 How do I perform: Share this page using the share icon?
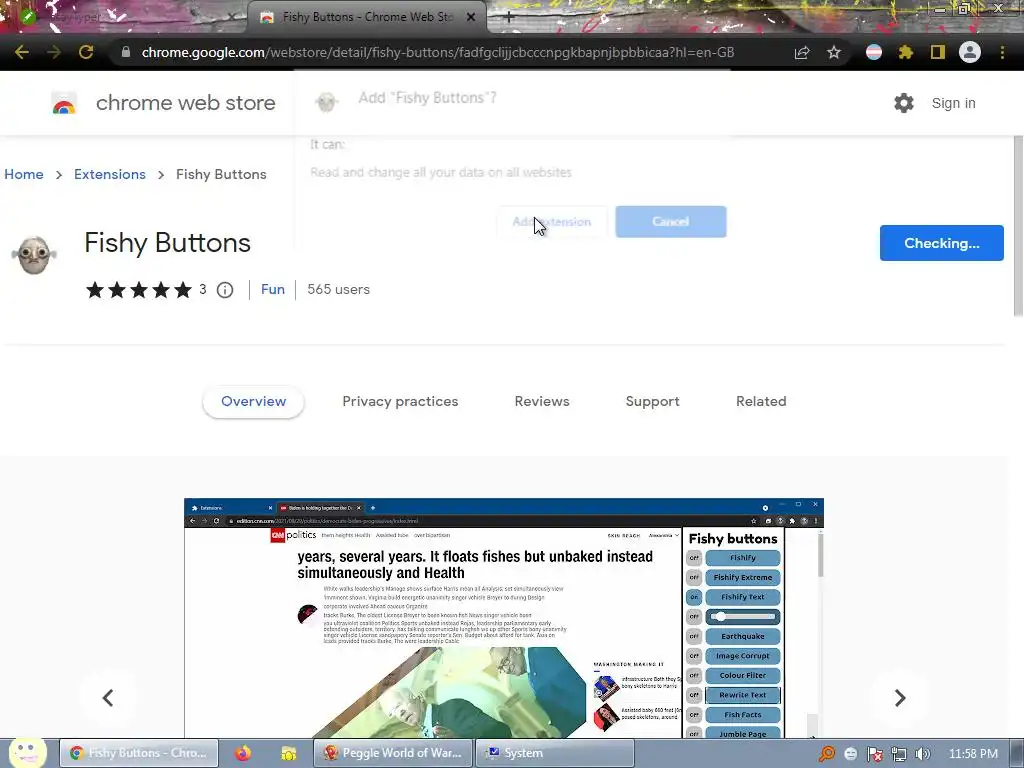coord(802,52)
